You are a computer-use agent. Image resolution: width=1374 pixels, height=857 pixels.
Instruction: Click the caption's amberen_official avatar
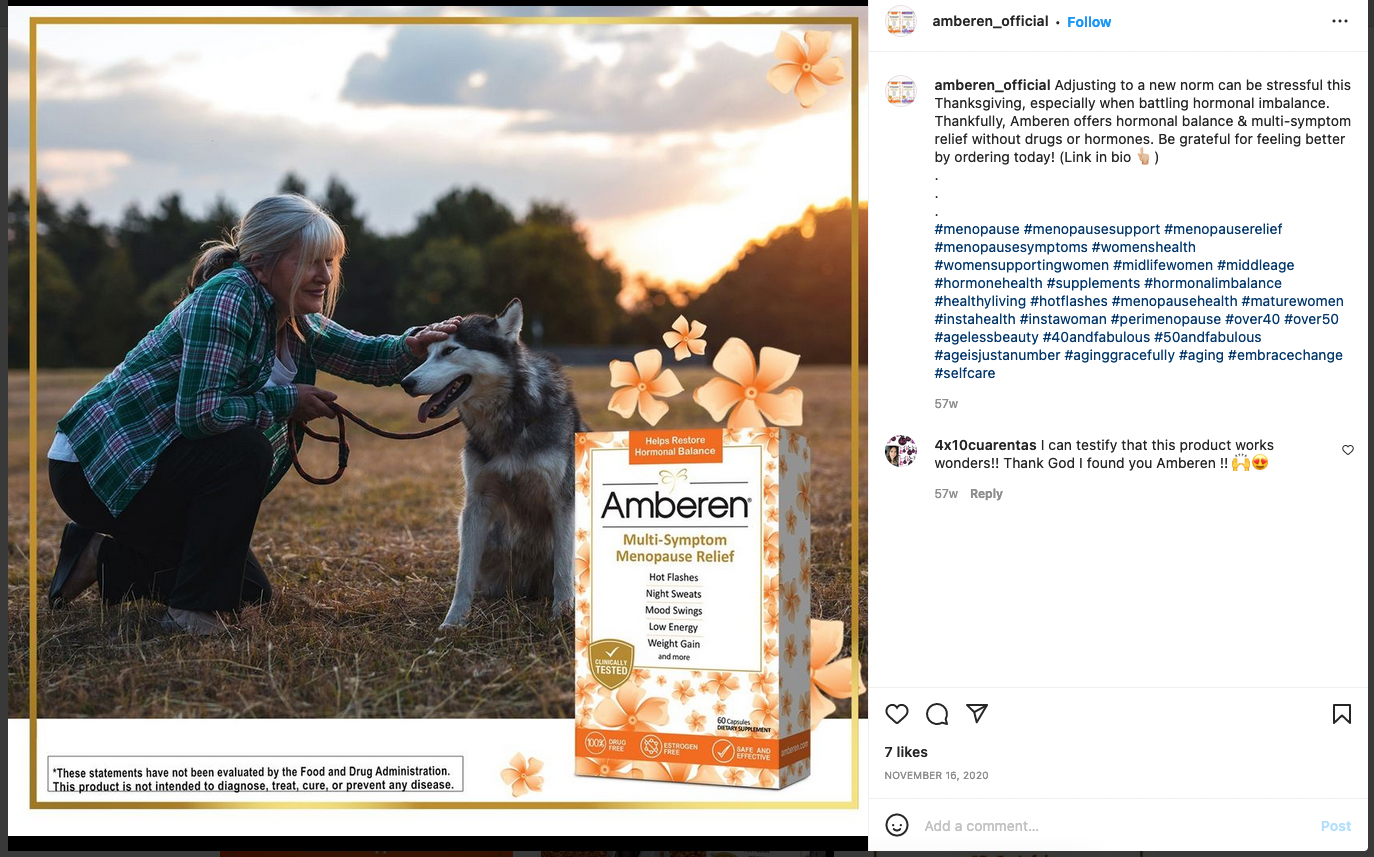[901, 91]
